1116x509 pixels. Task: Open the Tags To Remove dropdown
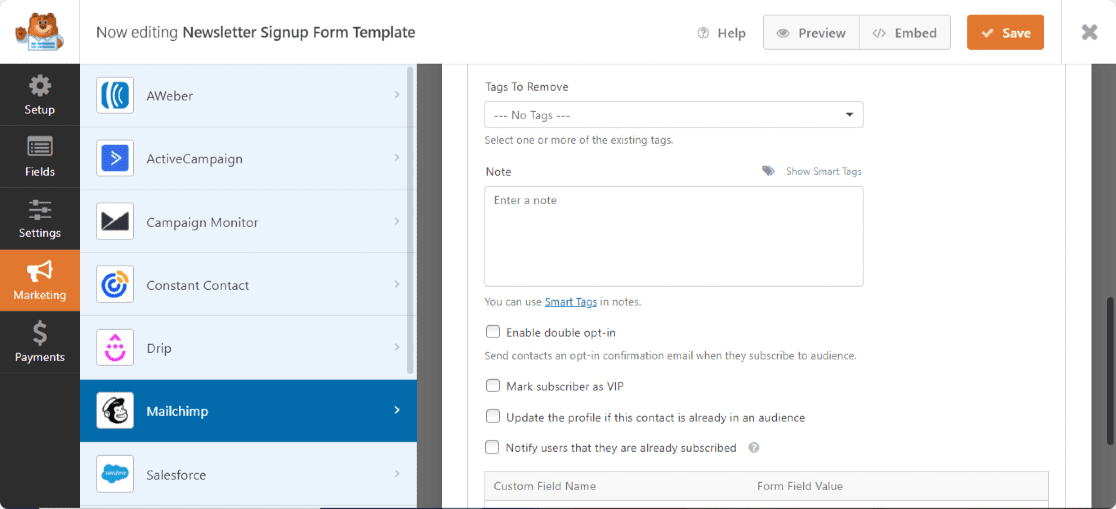tap(673, 115)
